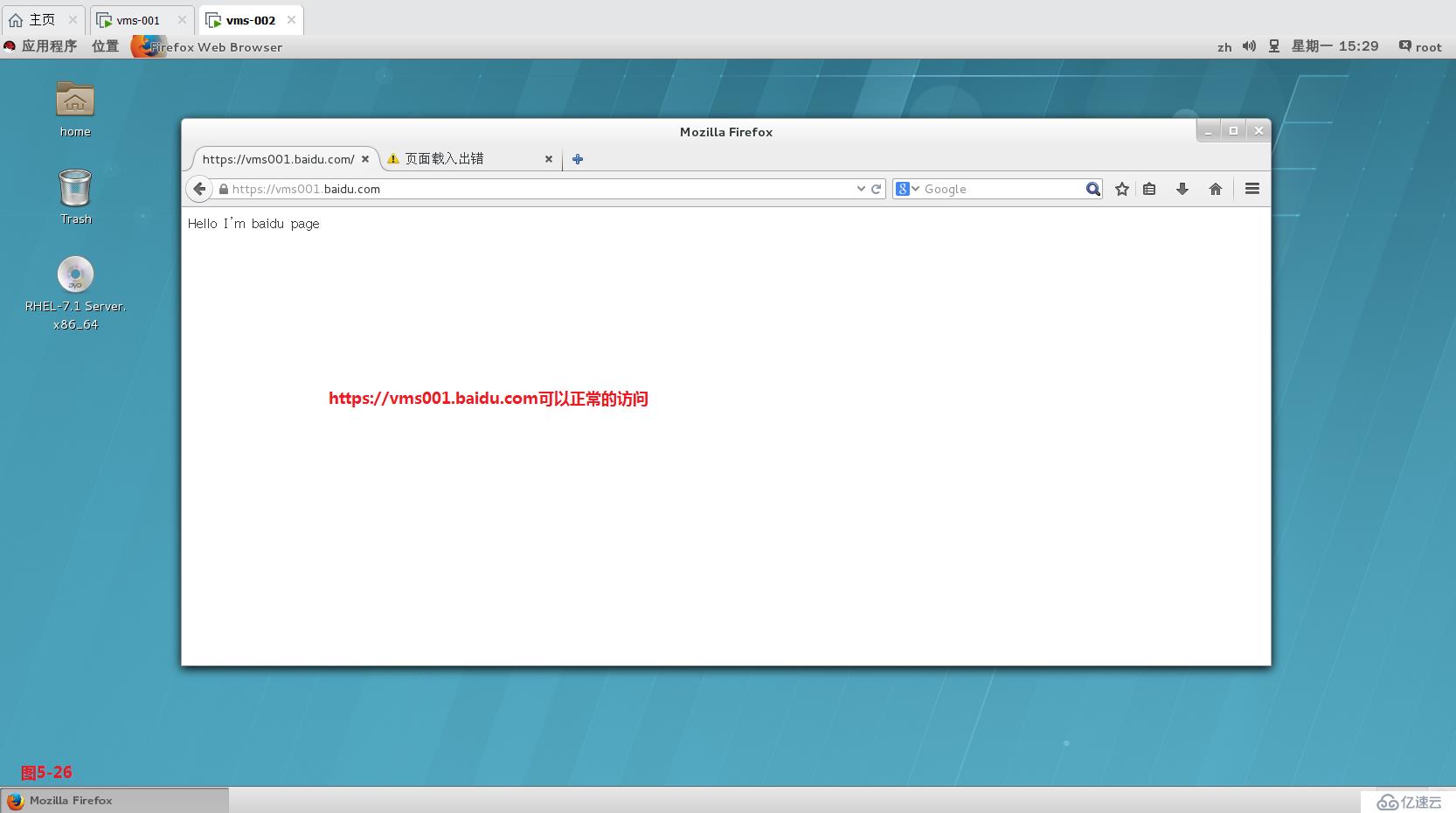Minimize the Firefox window
Viewport: 1456px width, 813px height.
[1209, 131]
